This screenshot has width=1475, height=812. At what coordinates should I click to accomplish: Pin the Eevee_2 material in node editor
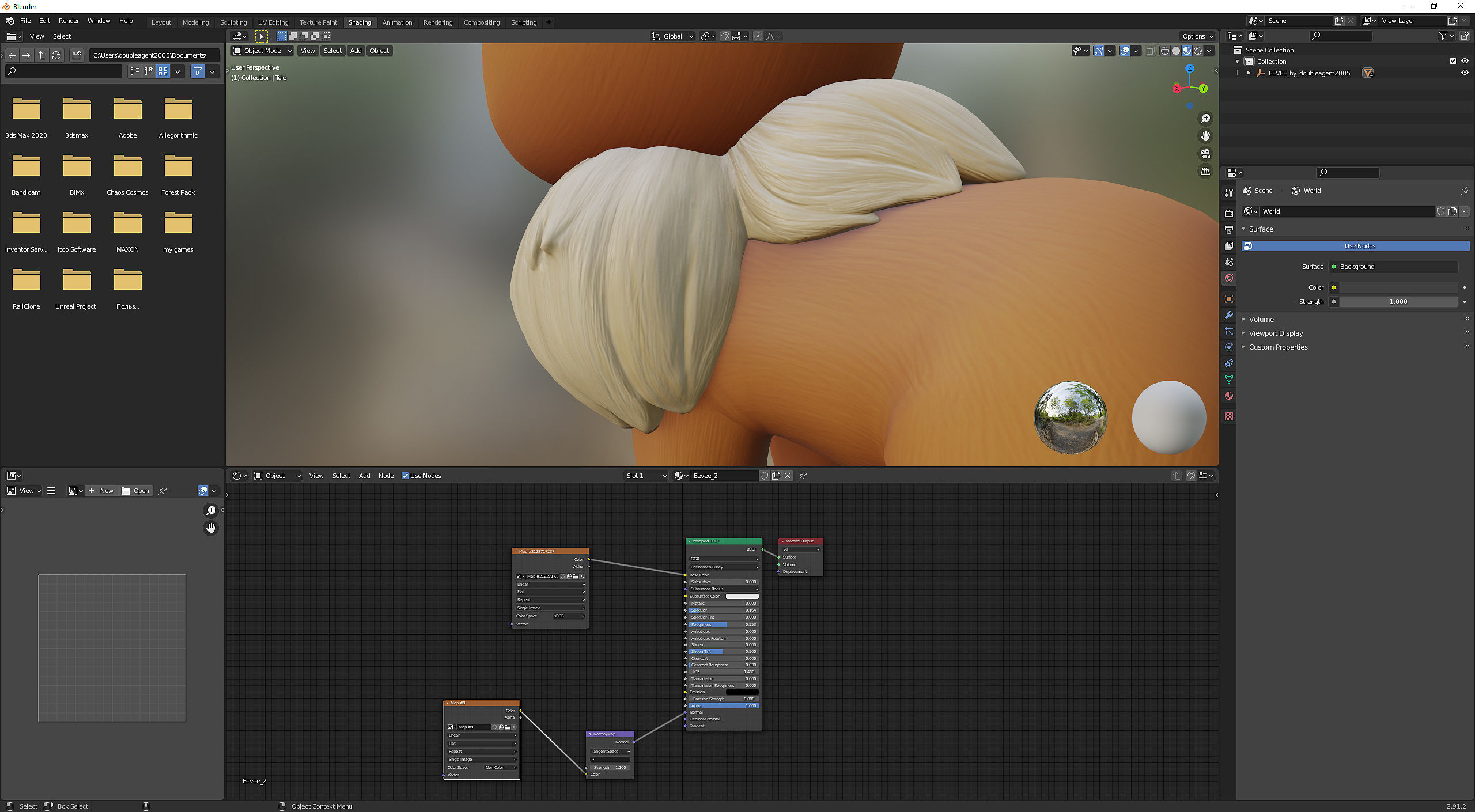click(803, 476)
